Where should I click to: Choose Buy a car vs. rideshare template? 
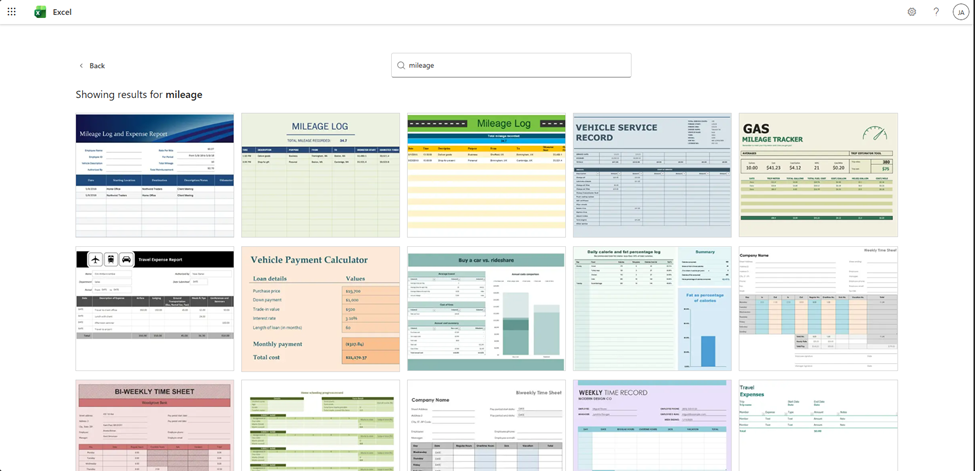[x=486, y=309]
